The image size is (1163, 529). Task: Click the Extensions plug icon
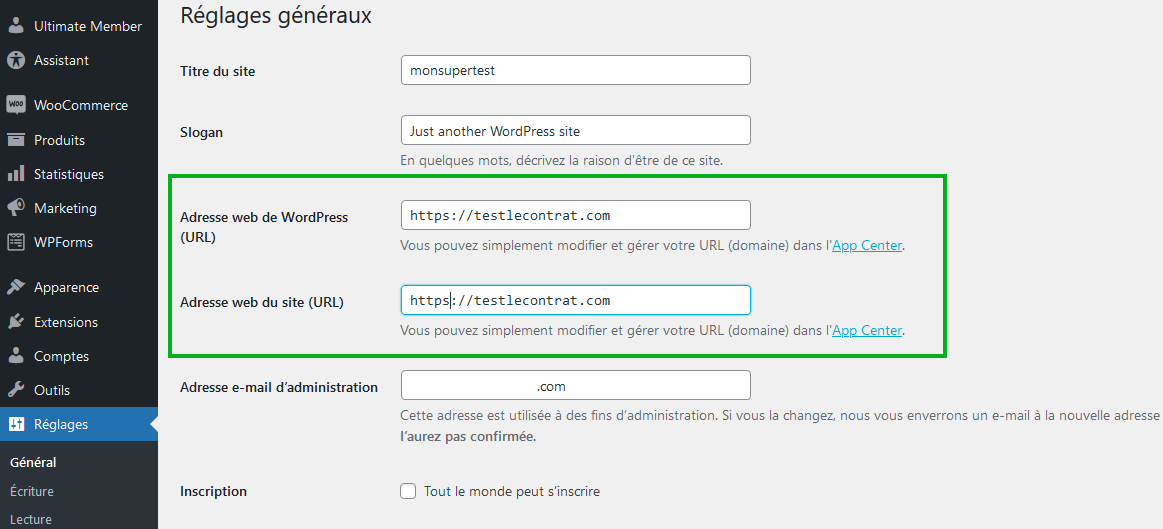tap(16, 322)
